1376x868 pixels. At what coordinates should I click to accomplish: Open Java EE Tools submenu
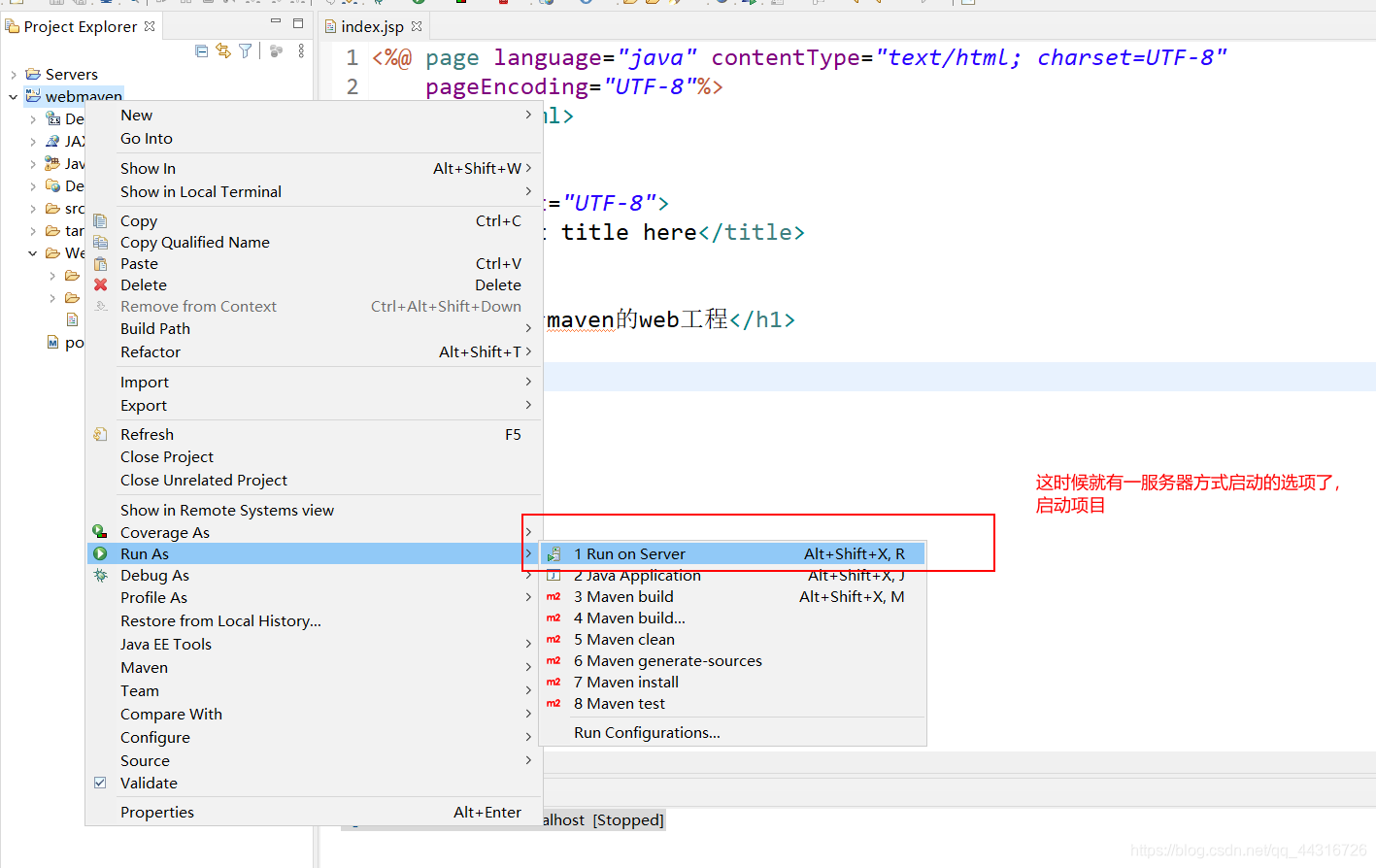click(314, 644)
